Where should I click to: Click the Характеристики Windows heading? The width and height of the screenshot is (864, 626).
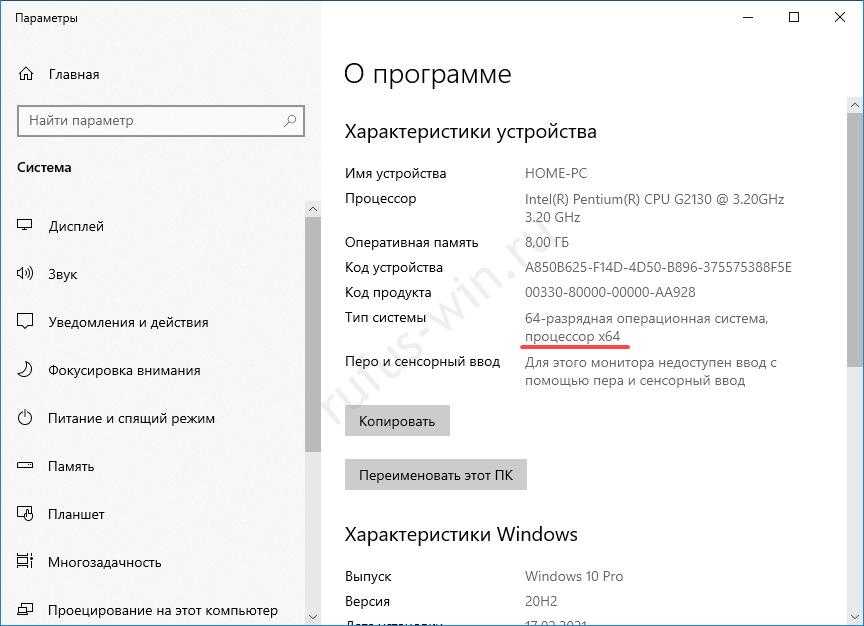(x=461, y=534)
